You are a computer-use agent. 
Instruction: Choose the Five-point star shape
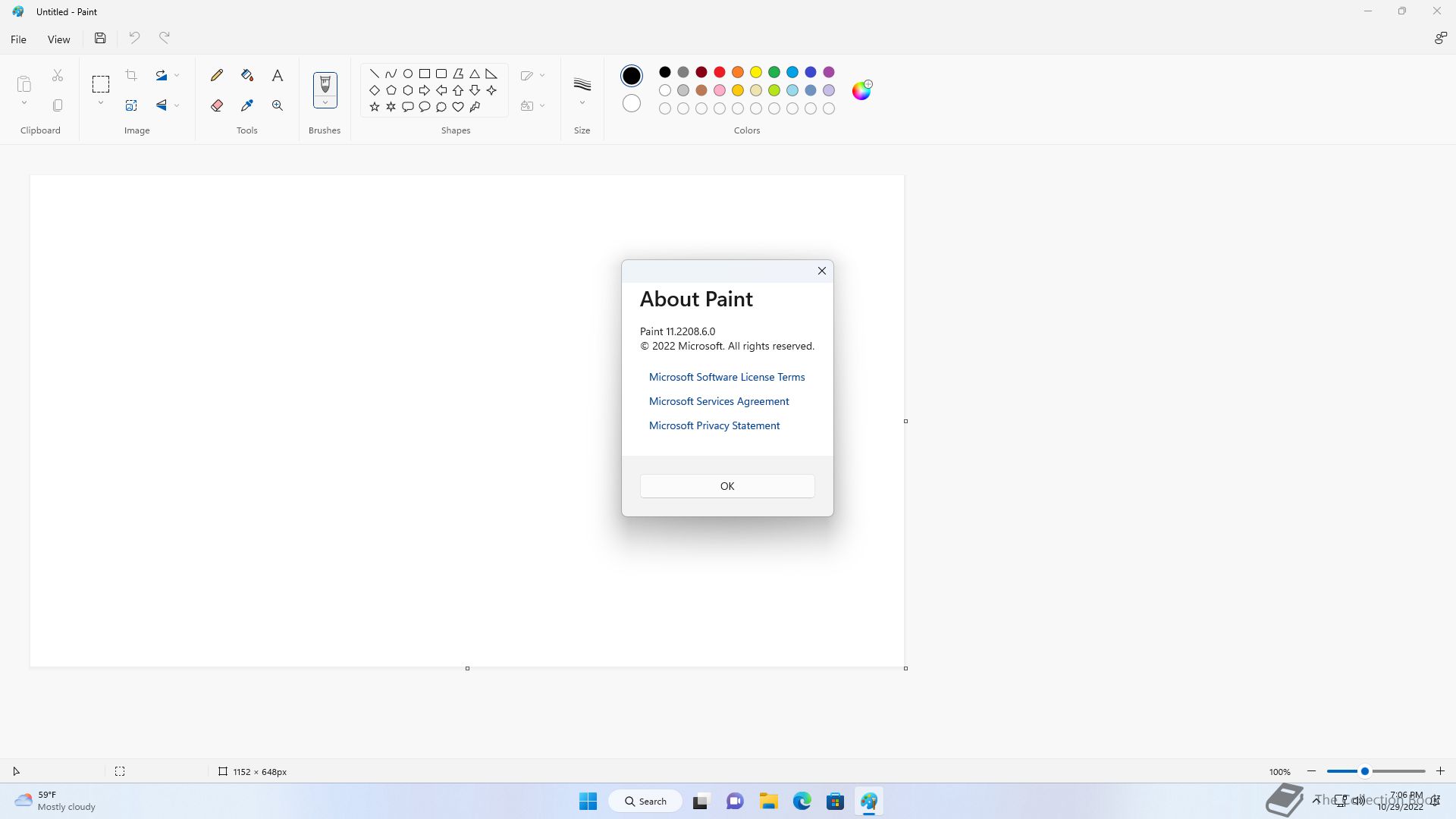point(375,107)
